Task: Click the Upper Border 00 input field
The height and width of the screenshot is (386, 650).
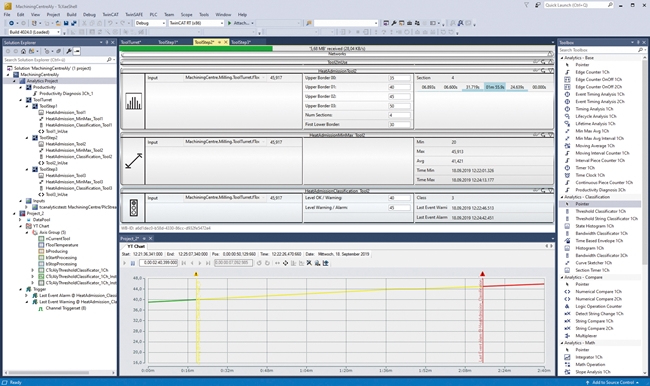Action: pyautogui.click(x=399, y=78)
